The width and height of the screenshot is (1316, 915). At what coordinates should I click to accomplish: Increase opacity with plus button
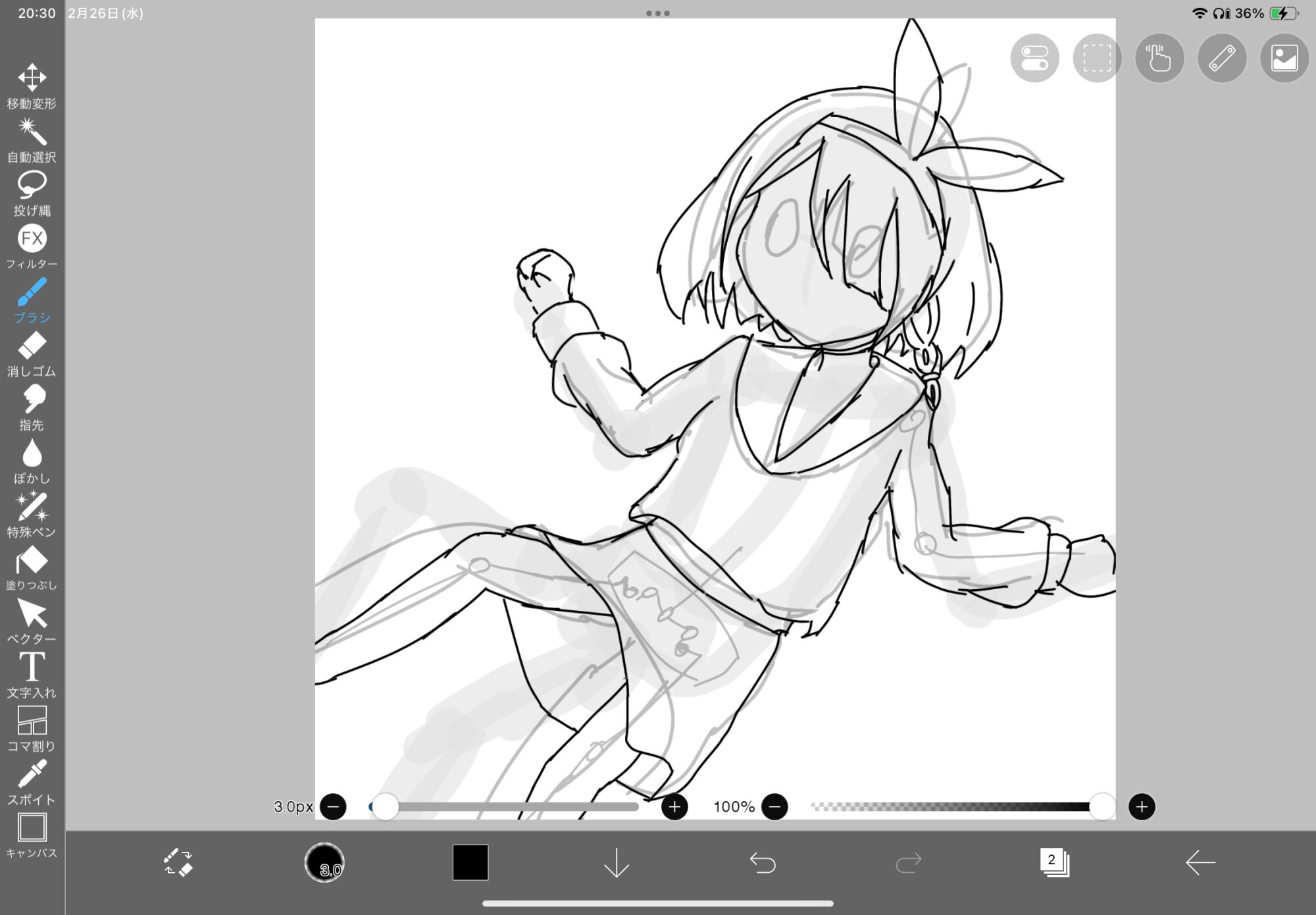[1142, 806]
